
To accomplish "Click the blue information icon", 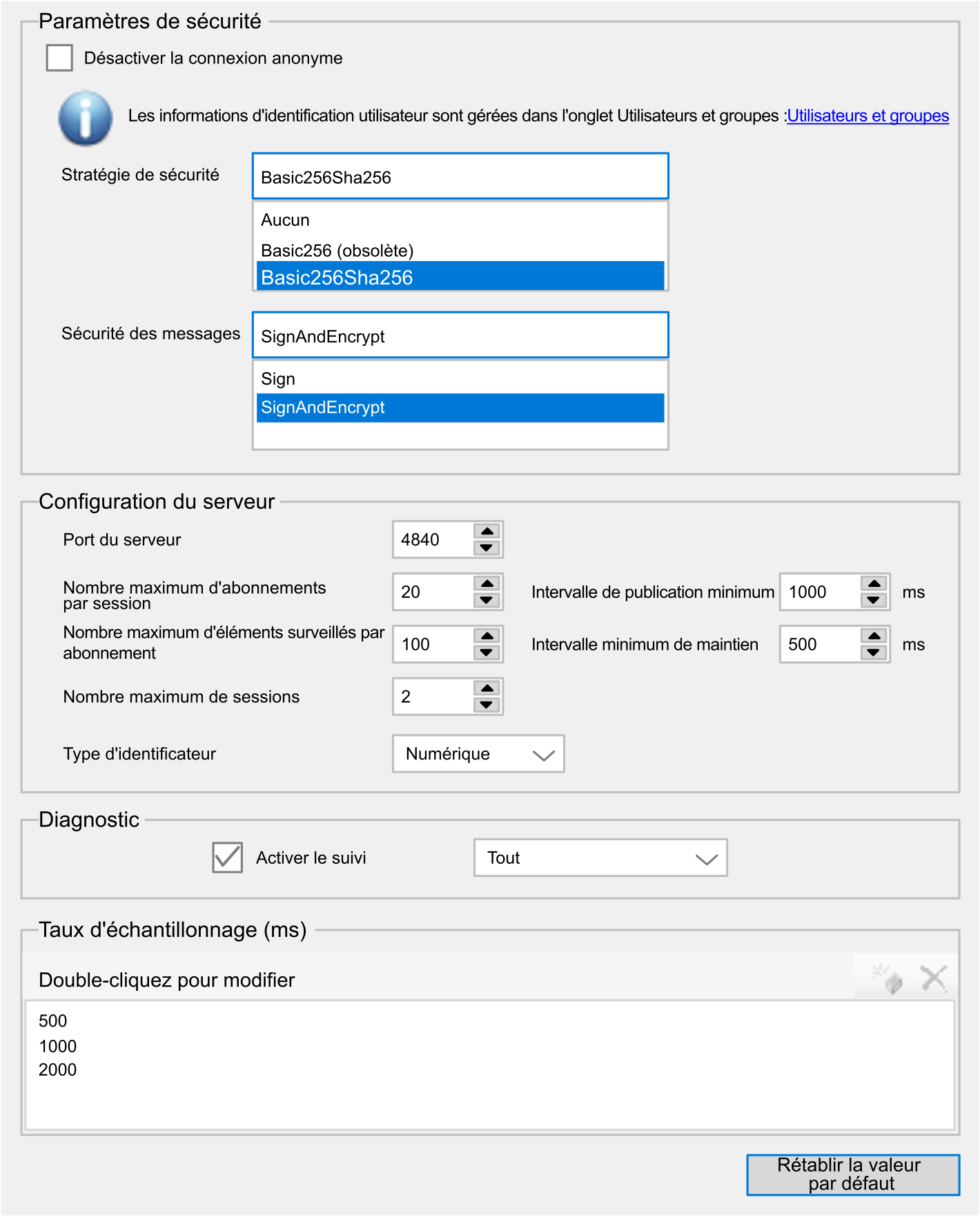I will [85, 118].
